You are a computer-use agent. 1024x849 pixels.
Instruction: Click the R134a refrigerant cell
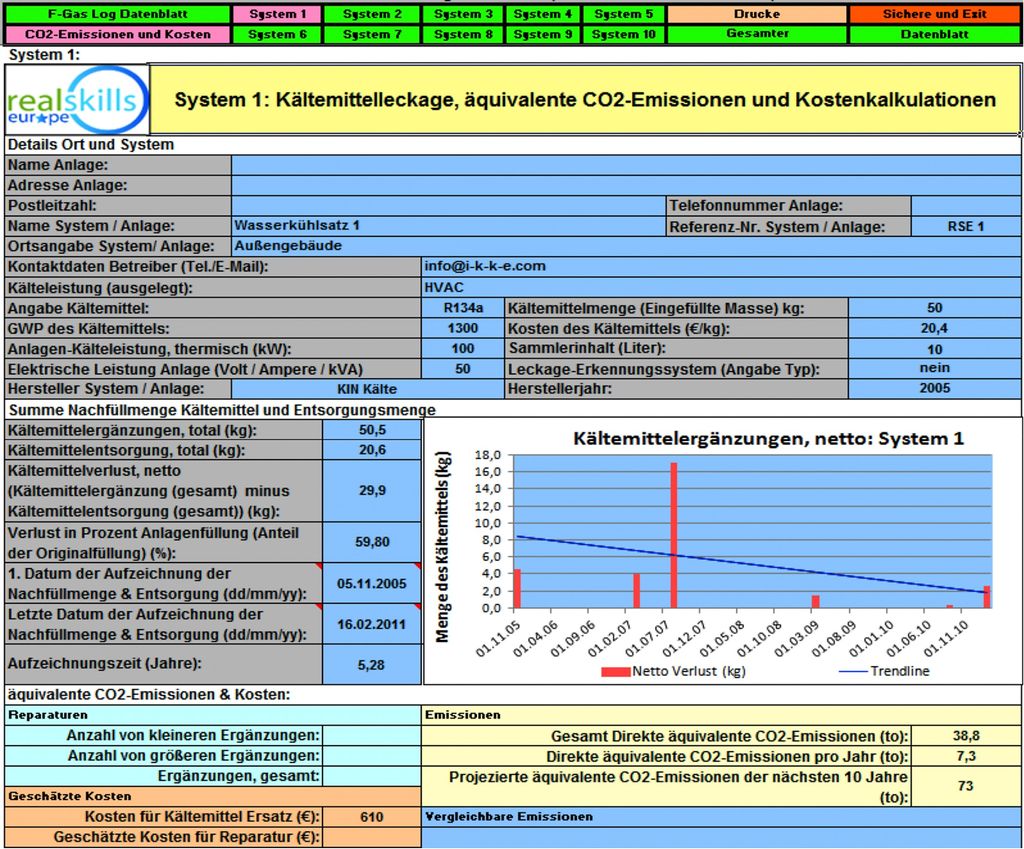[x=463, y=308]
